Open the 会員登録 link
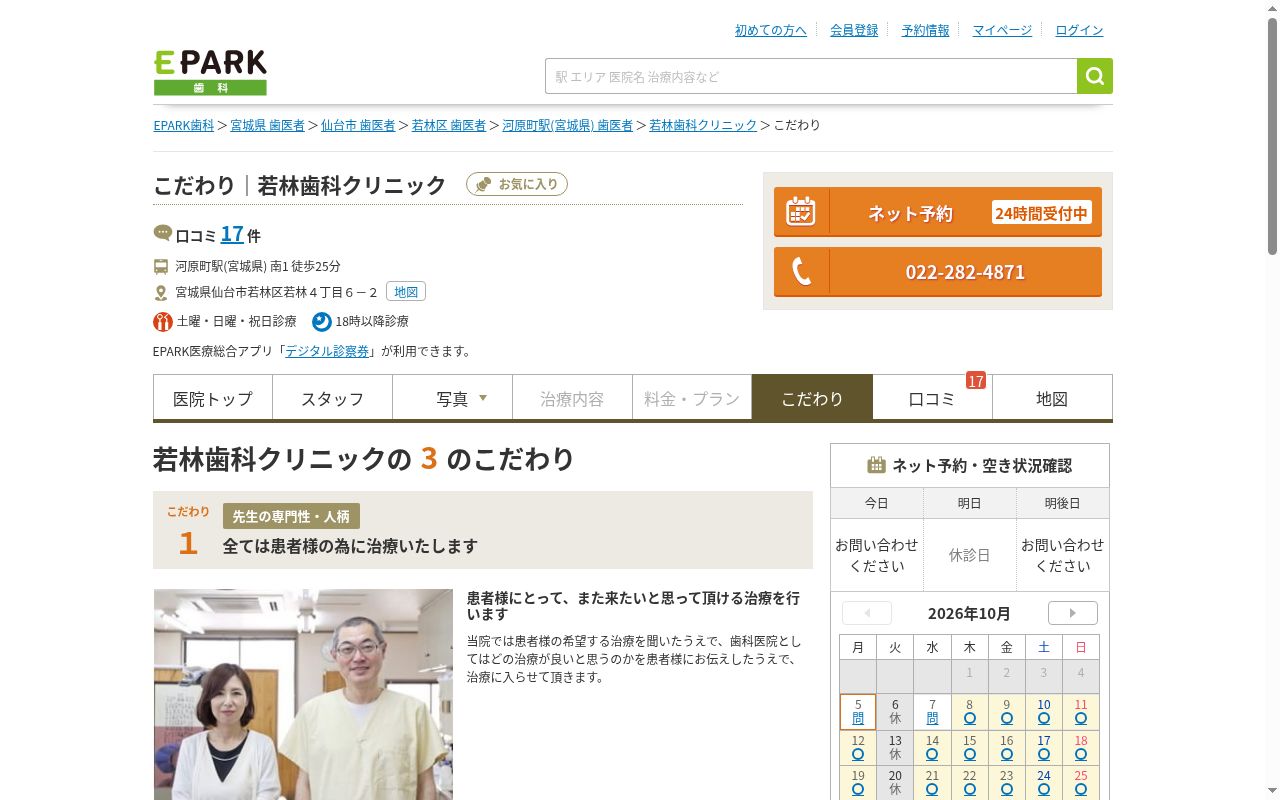 [x=854, y=30]
